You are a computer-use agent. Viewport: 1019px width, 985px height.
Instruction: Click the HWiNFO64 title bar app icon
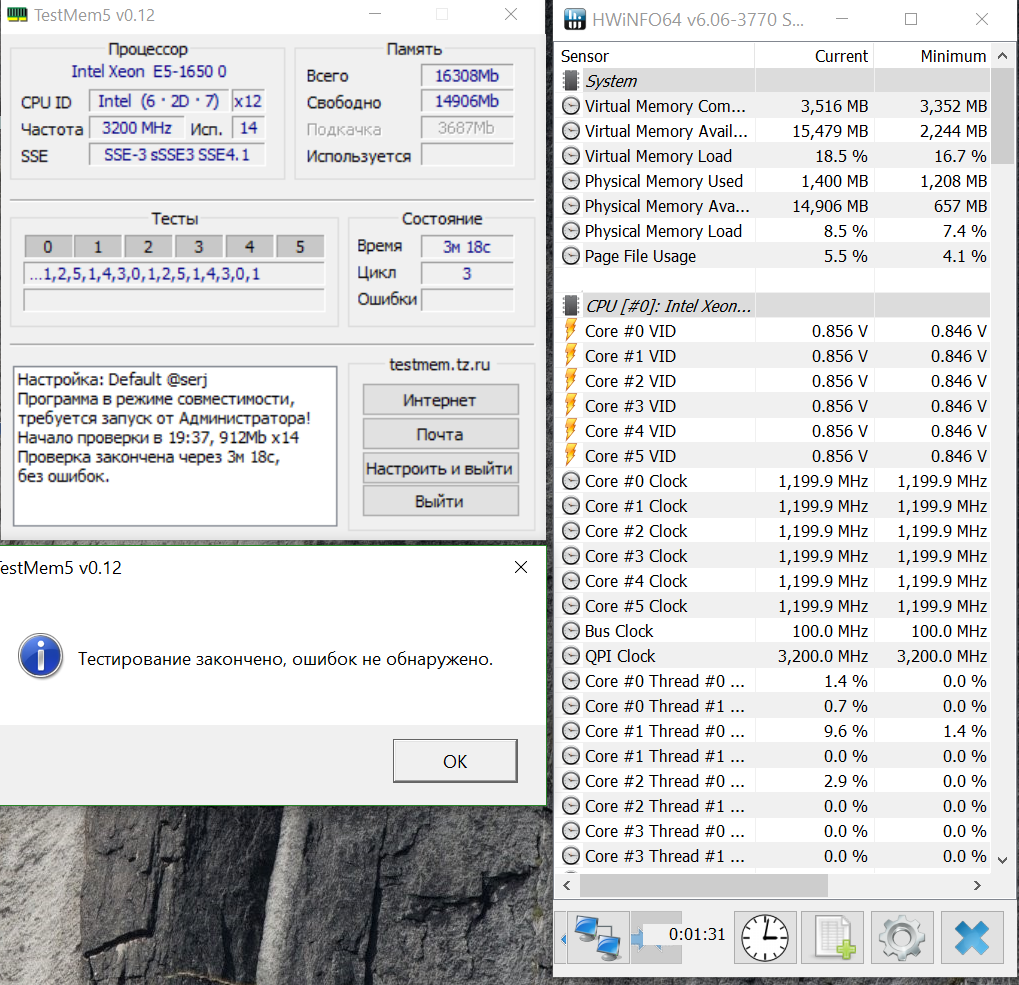coord(574,19)
